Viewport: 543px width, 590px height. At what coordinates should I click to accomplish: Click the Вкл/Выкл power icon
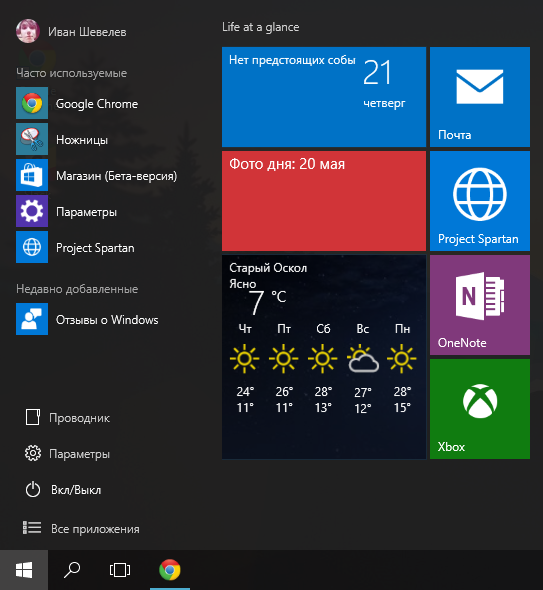click(x=33, y=490)
